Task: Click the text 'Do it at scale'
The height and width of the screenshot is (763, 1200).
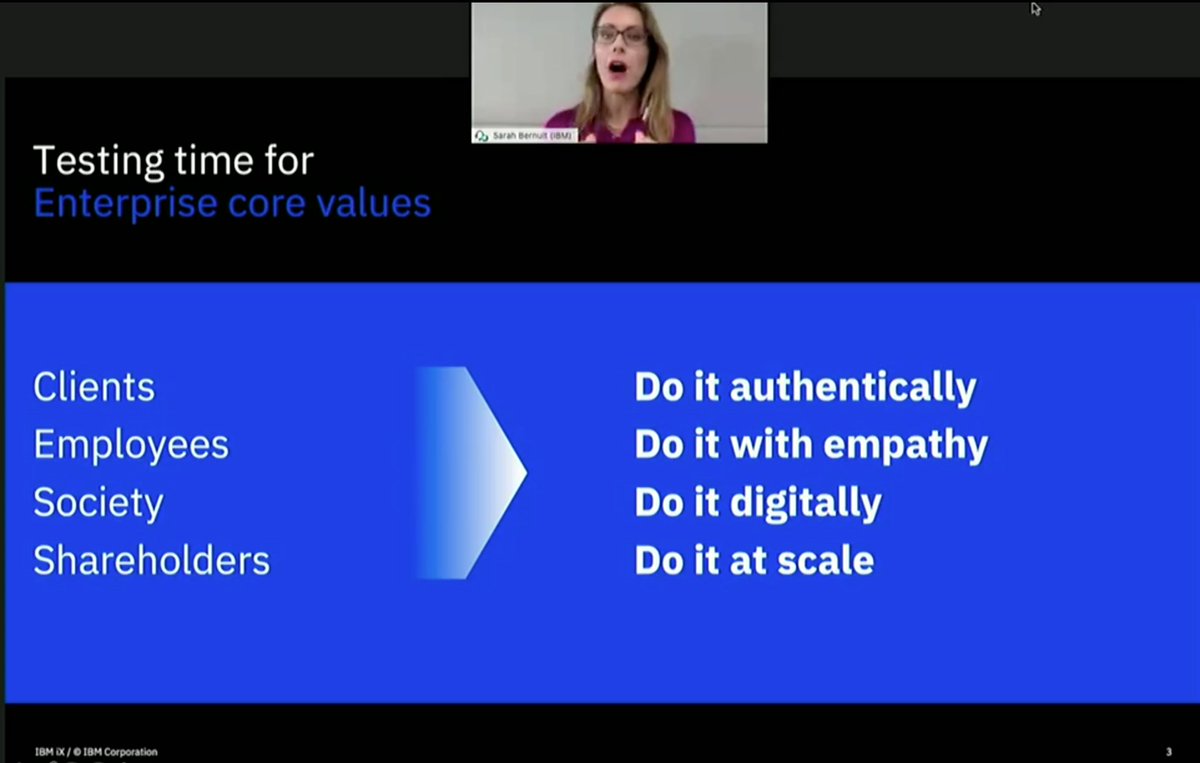Action: [x=753, y=561]
